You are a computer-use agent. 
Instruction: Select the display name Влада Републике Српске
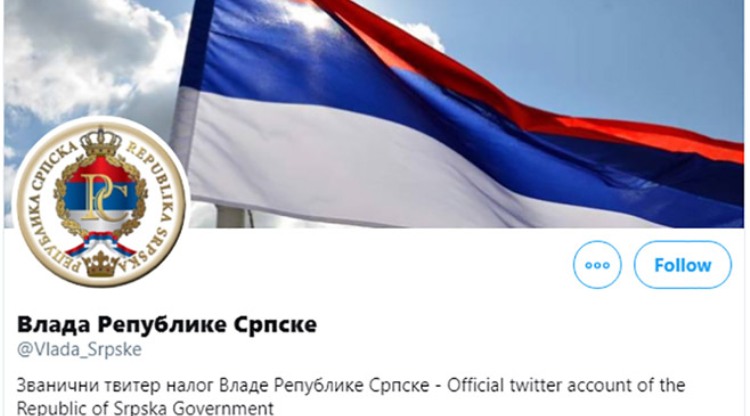click(x=167, y=325)
